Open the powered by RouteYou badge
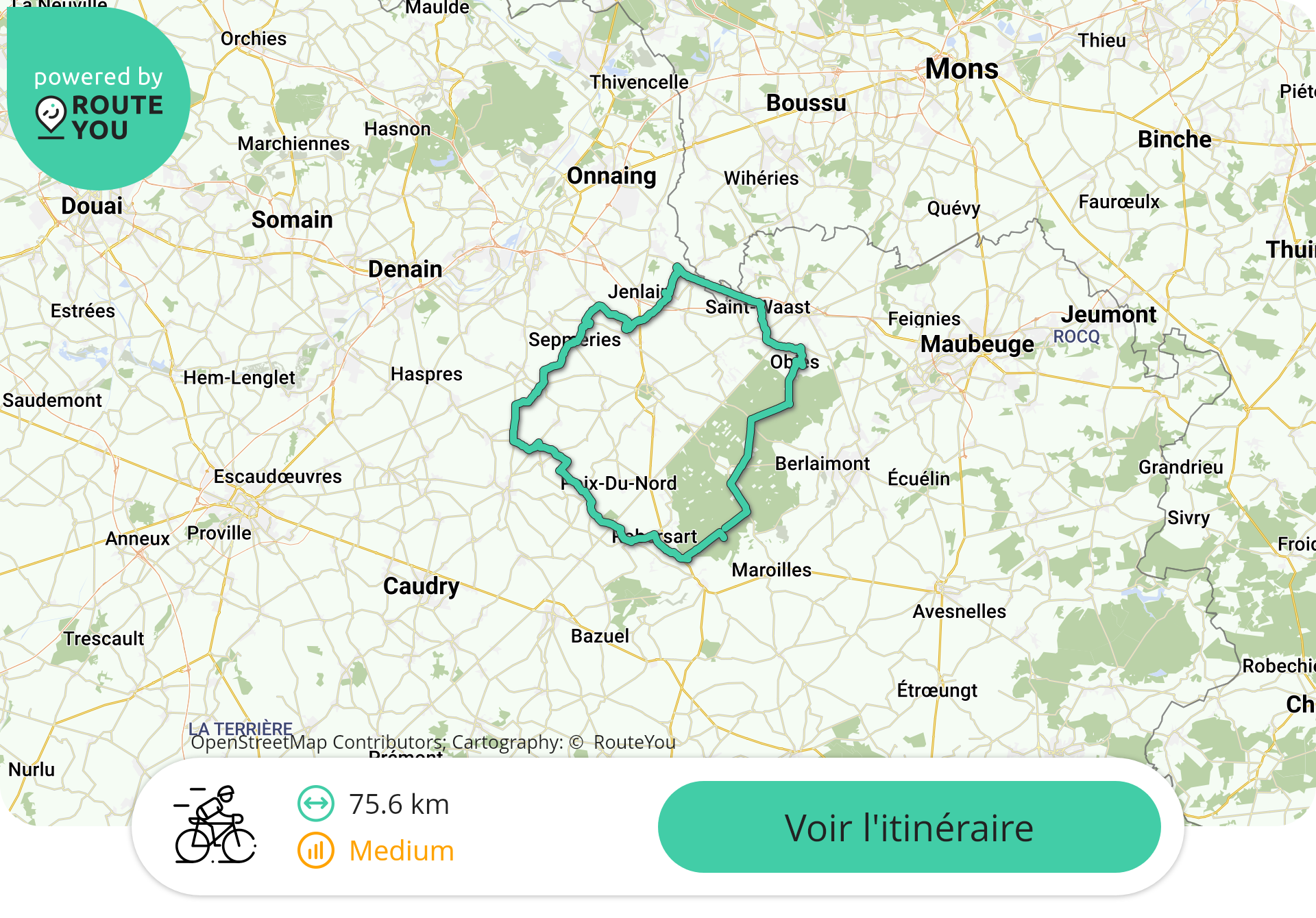Screen dimensions: 1316x918 pos(98,98)
